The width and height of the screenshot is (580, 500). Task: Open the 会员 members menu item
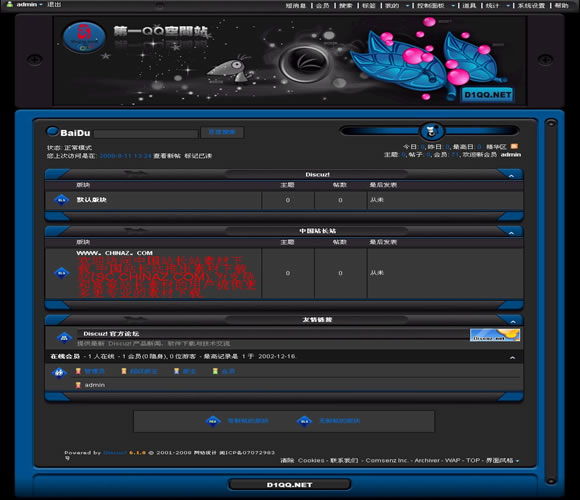[323, 6]
